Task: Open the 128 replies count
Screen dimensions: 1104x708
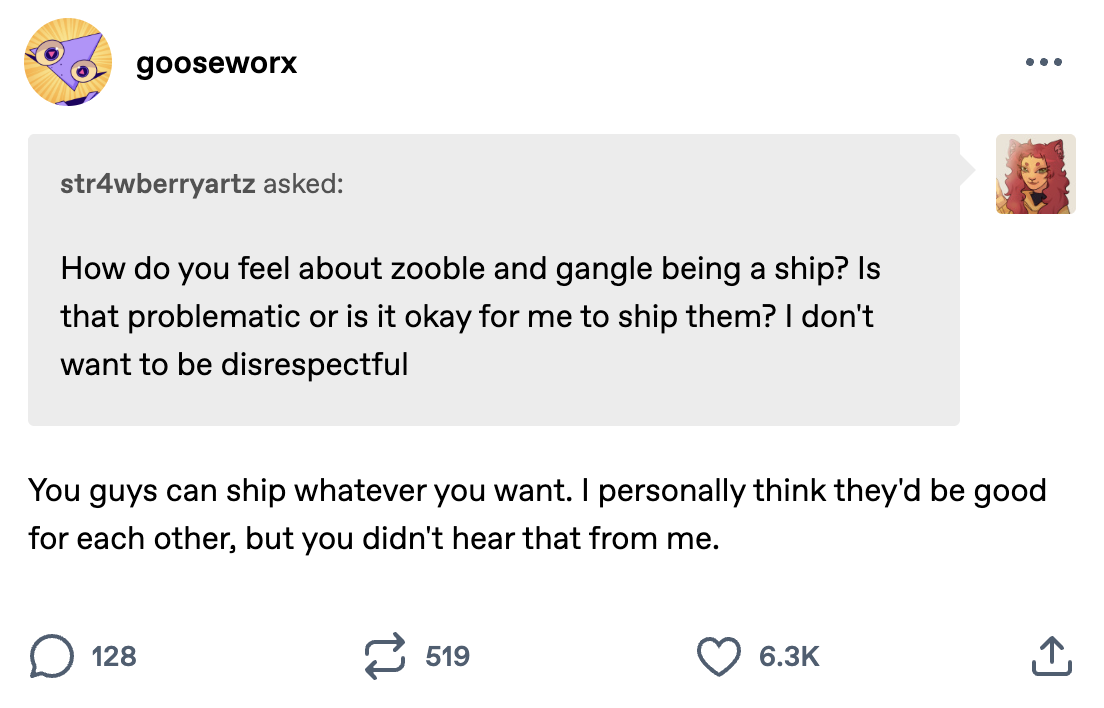Action: tap(113, 656)
